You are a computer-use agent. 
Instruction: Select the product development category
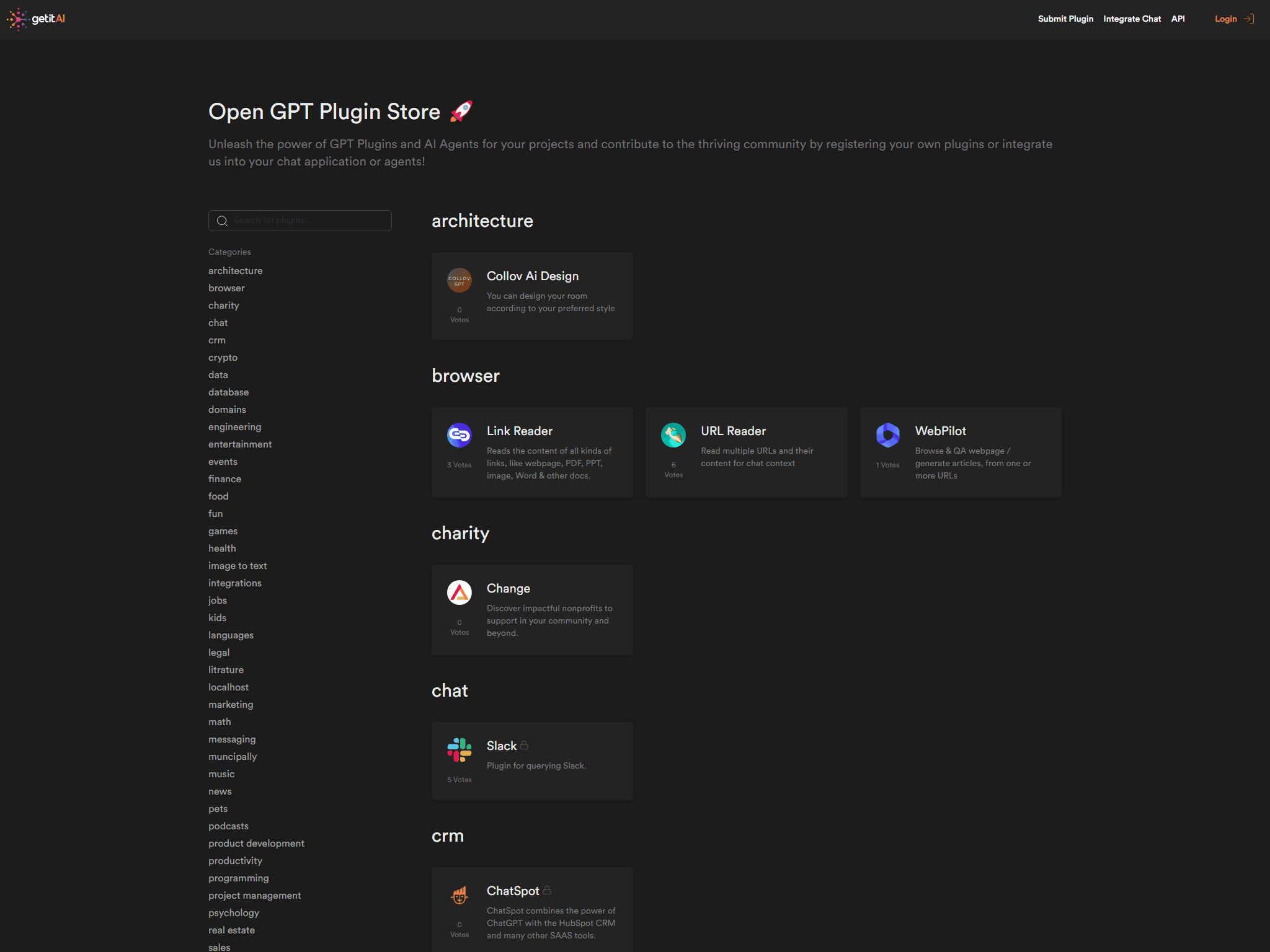coord(257,844)
